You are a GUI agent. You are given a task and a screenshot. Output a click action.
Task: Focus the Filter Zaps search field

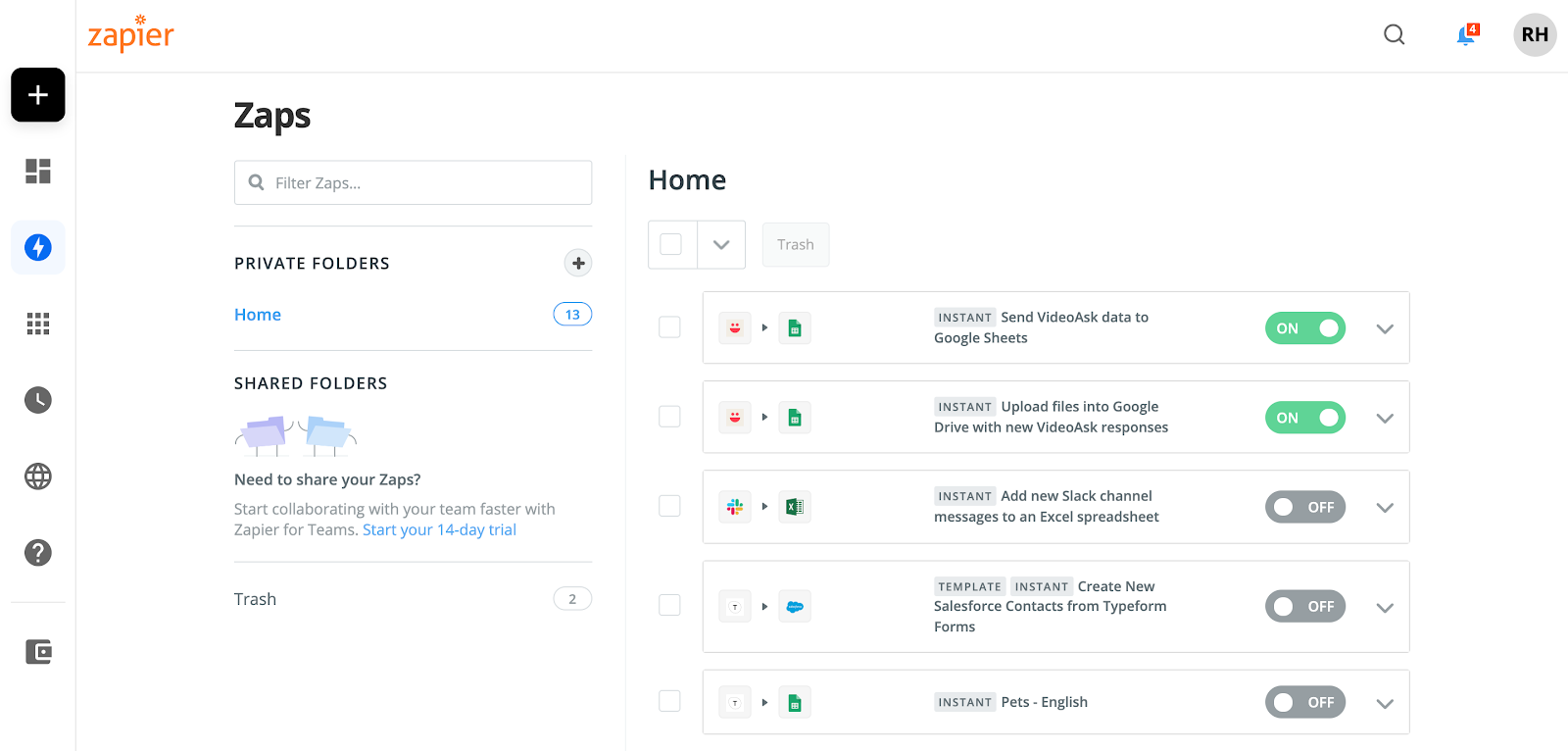coord(413,182)
